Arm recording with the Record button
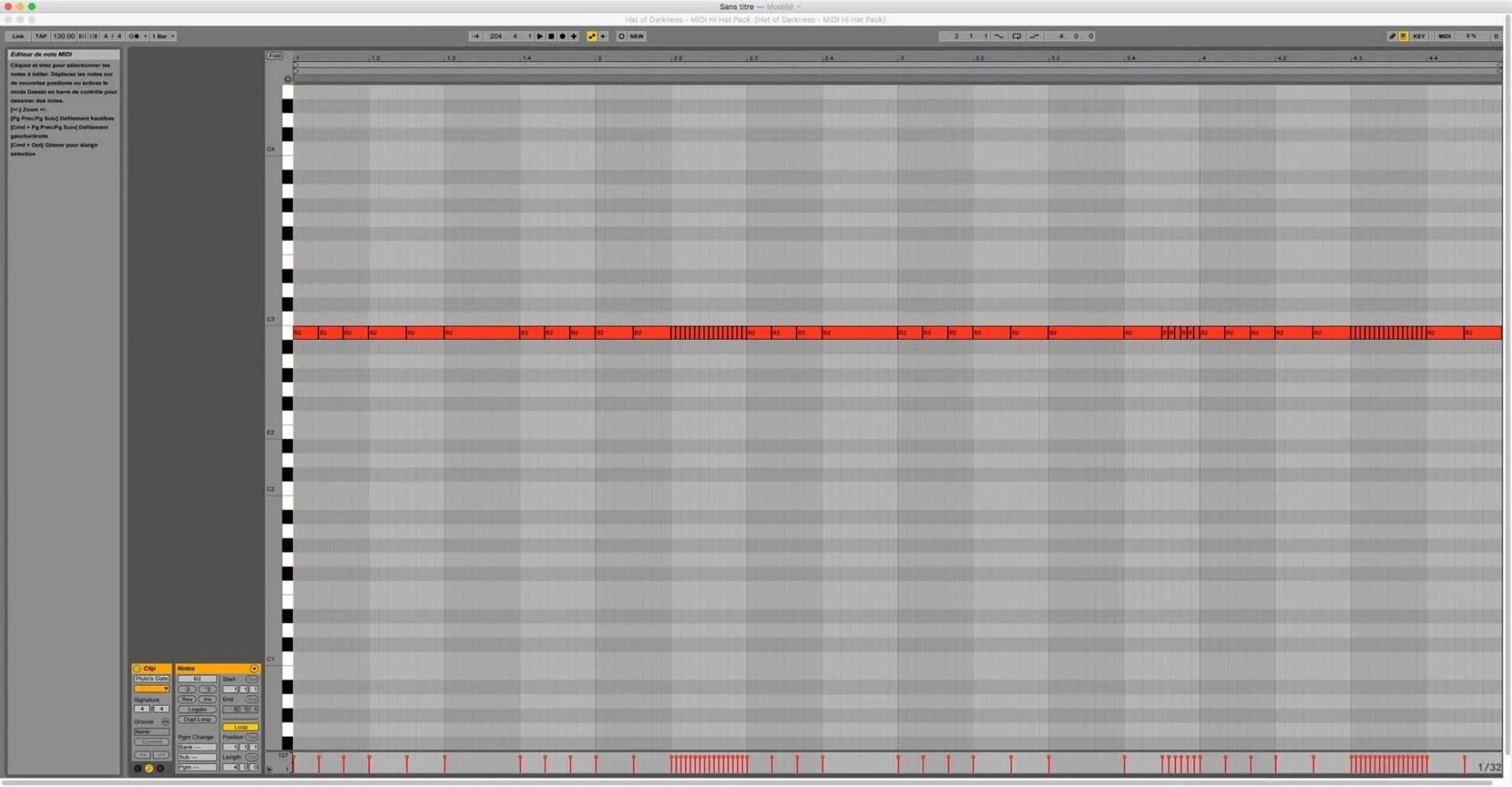The height and width of the screenshot is (787, 1512). tap(563, 36)
